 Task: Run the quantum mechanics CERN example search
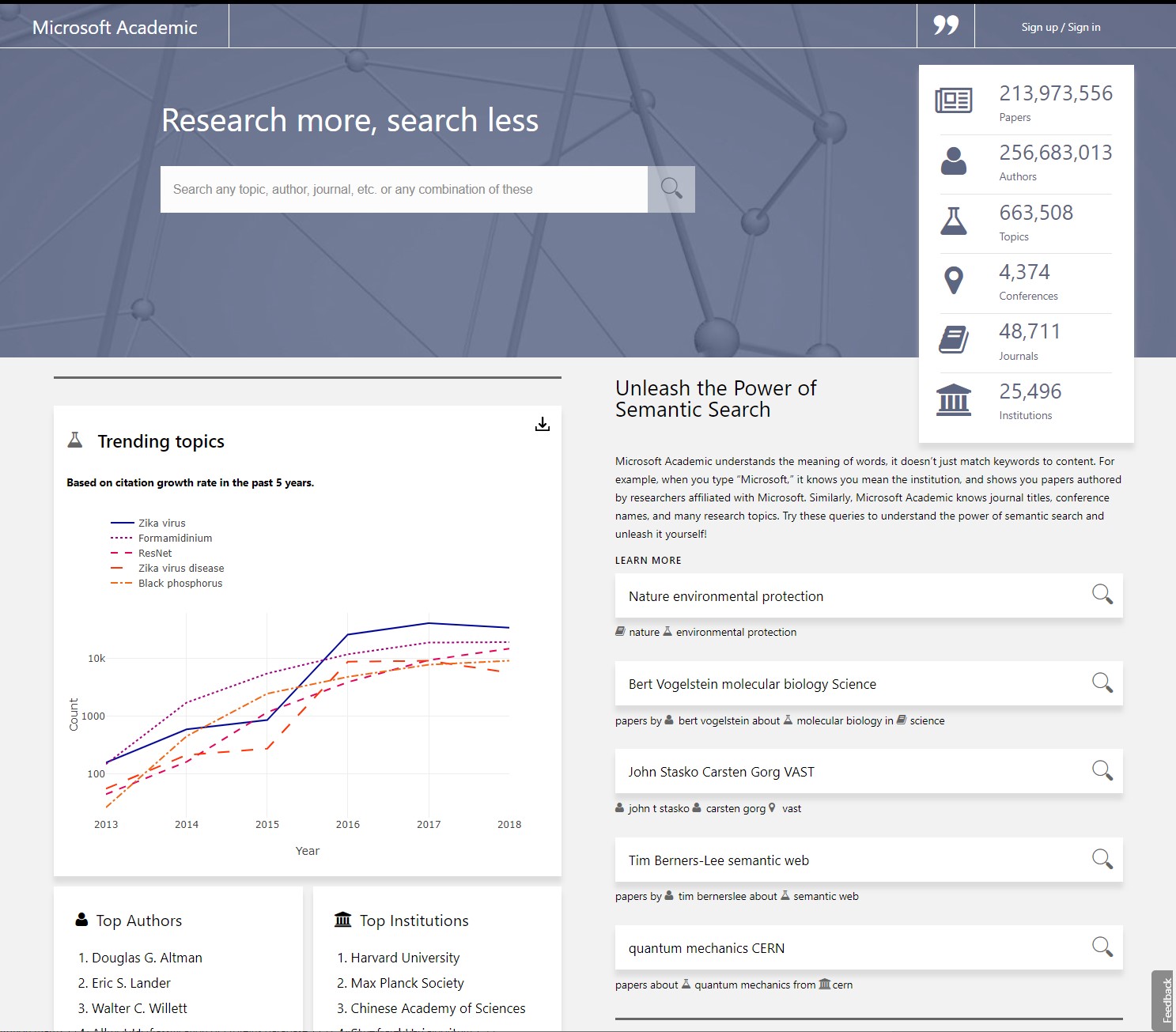point(1102,947)
